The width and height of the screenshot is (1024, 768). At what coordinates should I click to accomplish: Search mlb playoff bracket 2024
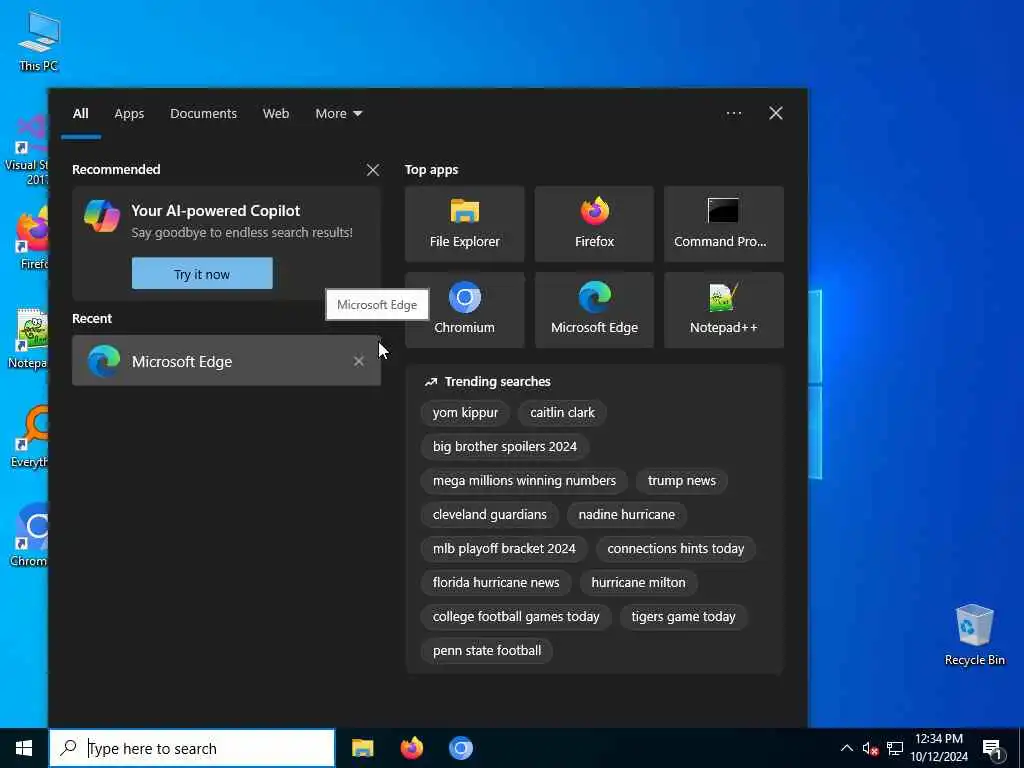504,549
